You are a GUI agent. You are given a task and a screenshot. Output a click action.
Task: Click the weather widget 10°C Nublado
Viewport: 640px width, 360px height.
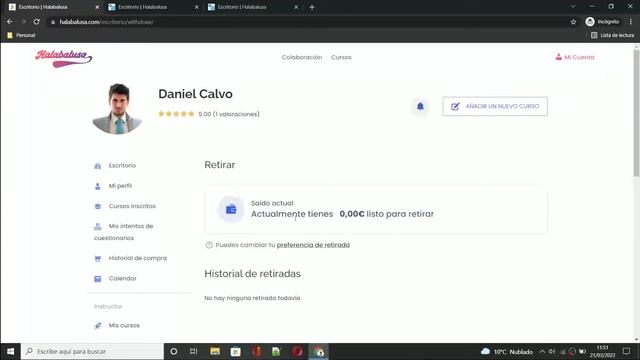(507, 351)
